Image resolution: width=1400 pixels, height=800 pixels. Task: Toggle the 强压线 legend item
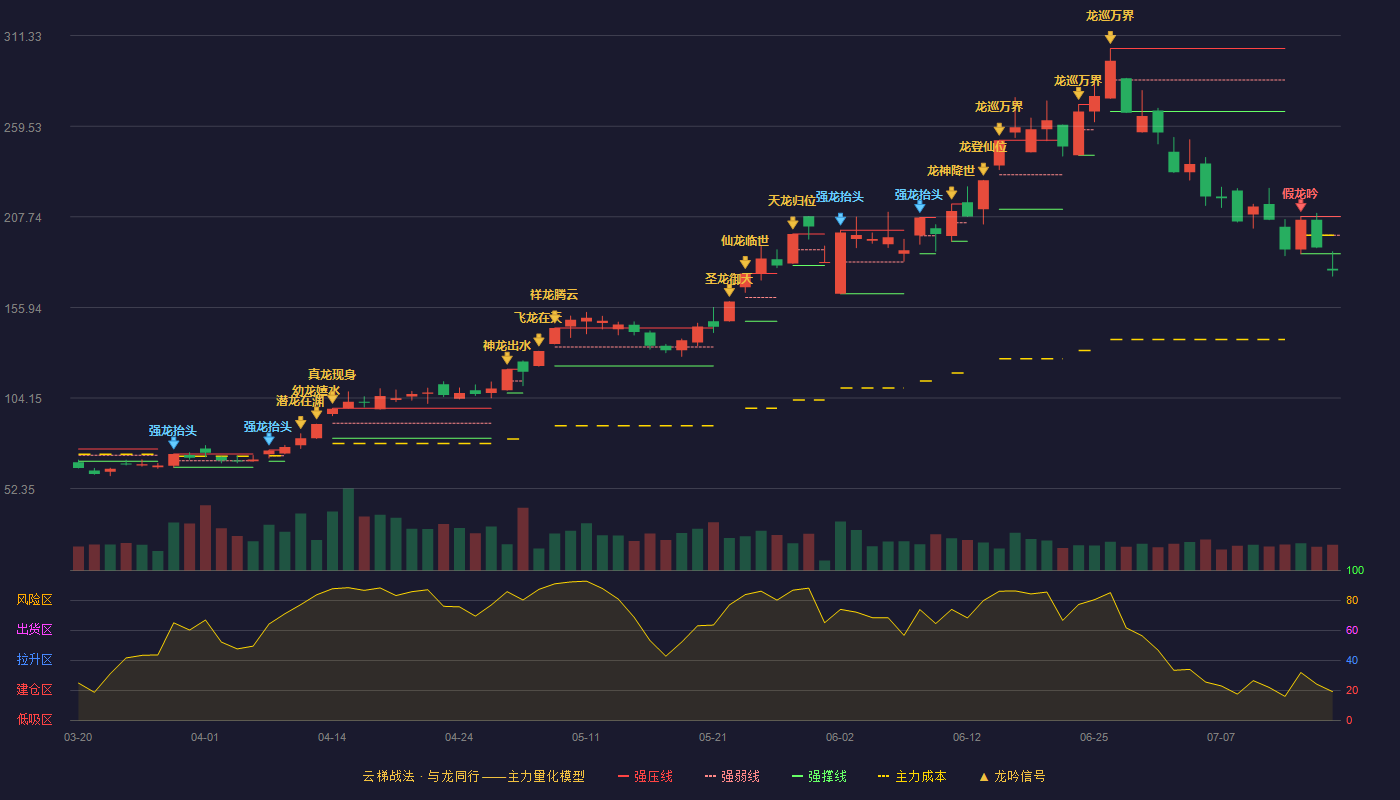coord(645,776)
